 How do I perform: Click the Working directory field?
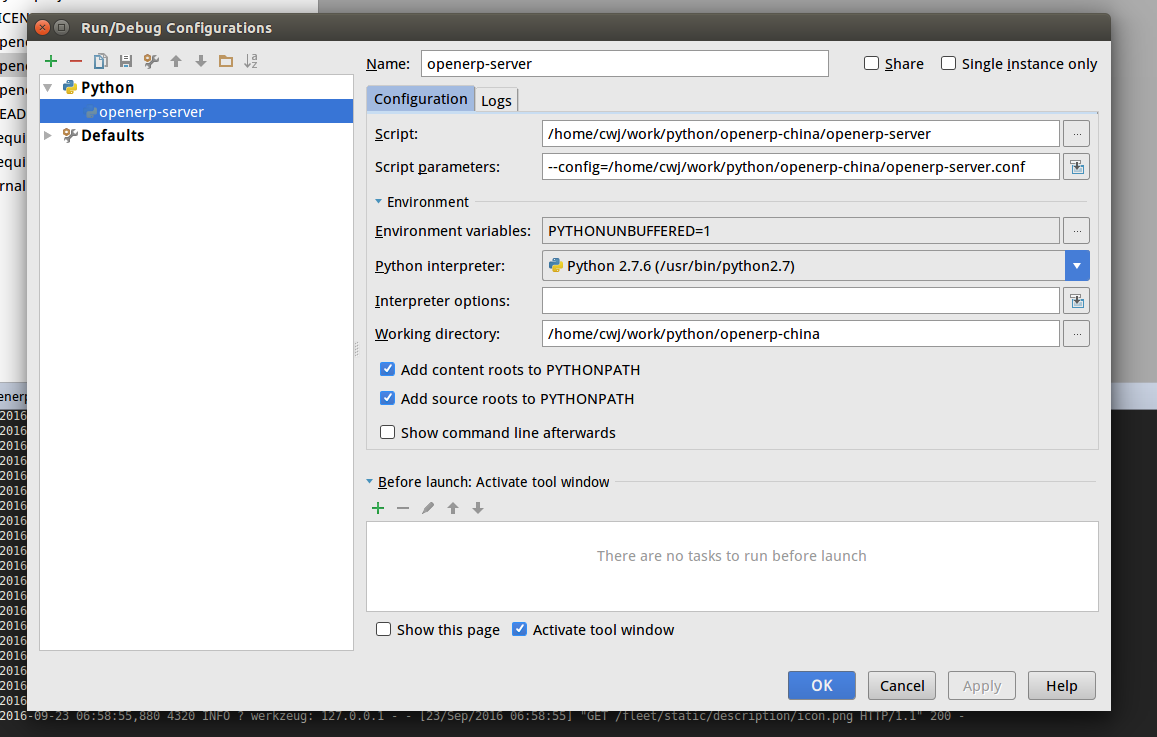tap(801, 333)
